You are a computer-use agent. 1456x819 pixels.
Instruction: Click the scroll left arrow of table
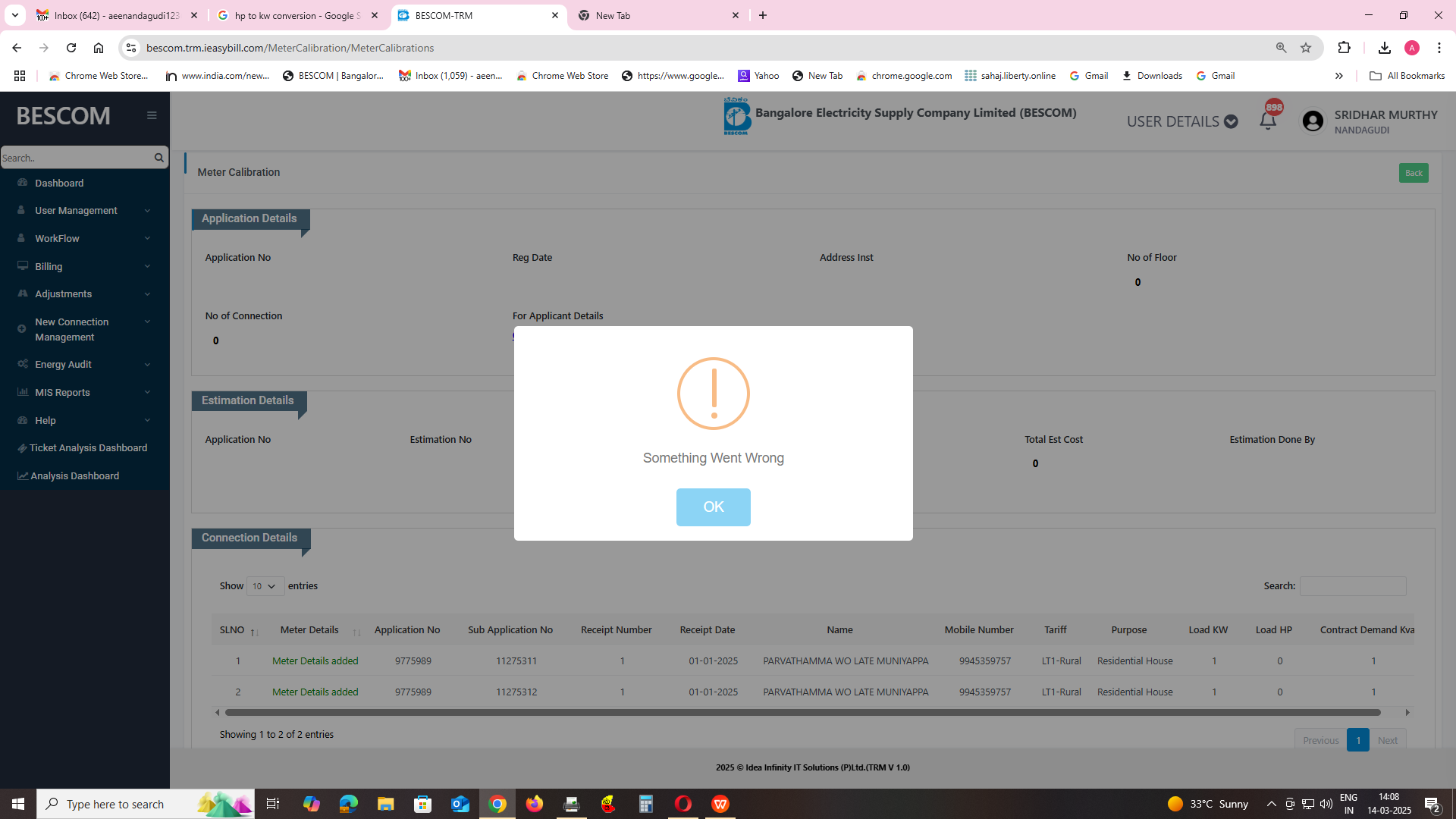[218, 712]
